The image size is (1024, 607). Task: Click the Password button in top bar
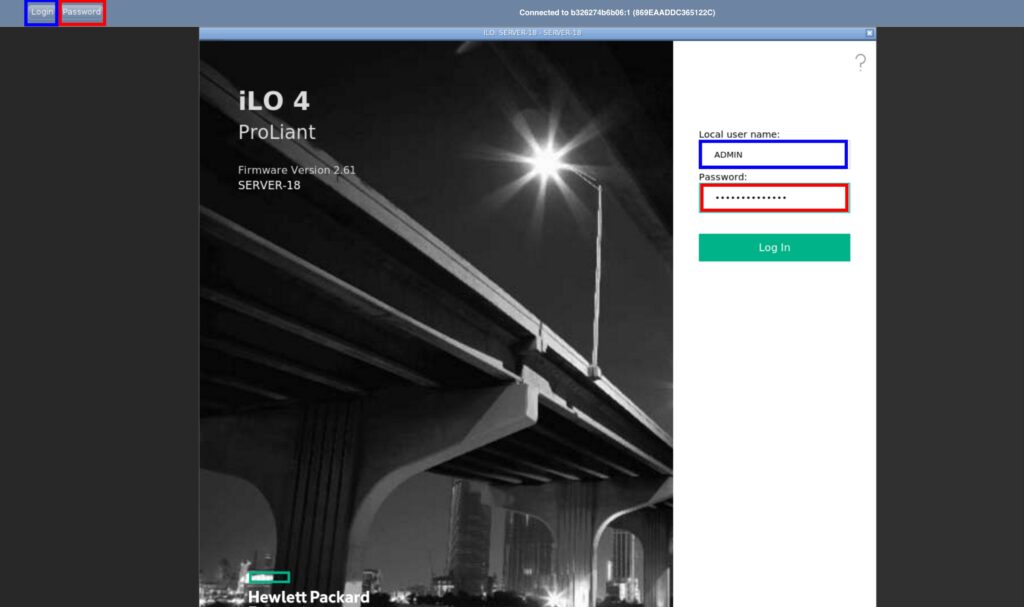(82, 12)
